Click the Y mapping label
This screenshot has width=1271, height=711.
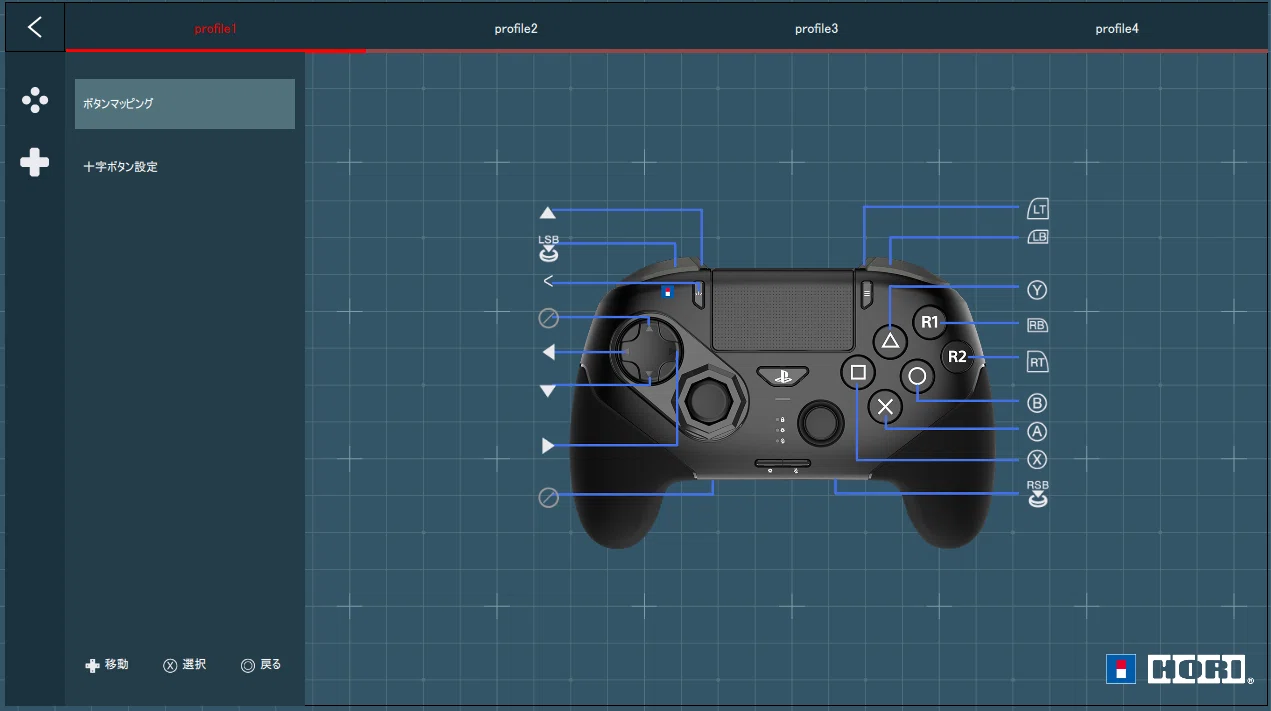[1037, 290]
